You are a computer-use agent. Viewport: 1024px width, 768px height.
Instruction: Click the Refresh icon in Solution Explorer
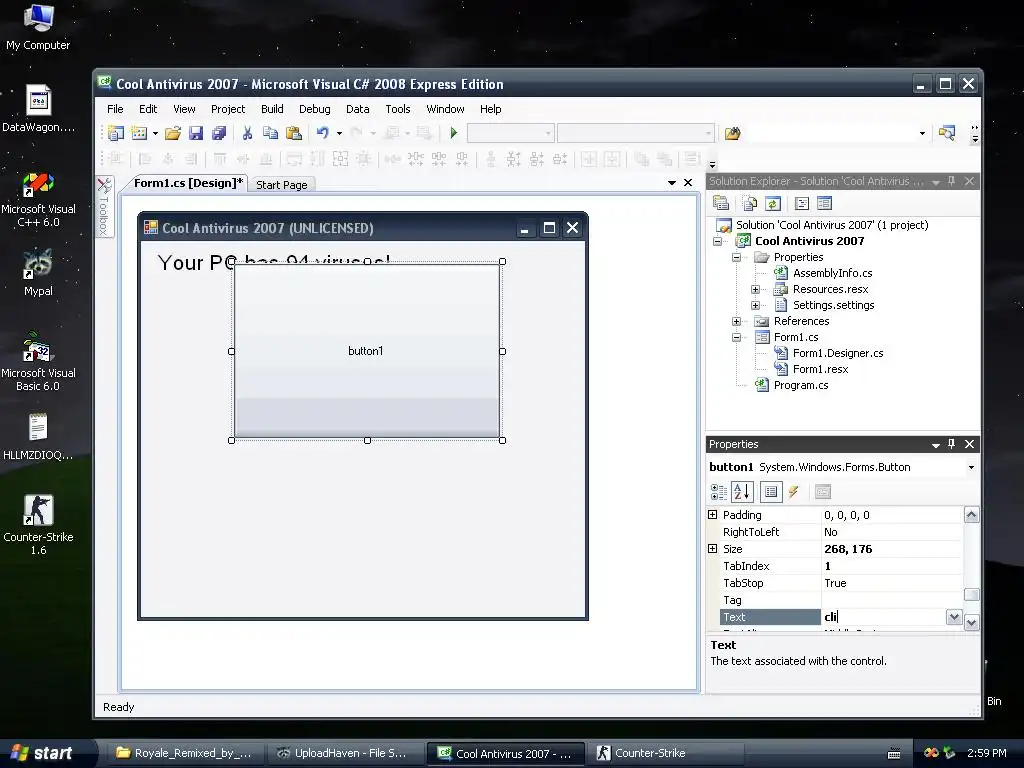(x=773, y=203)
